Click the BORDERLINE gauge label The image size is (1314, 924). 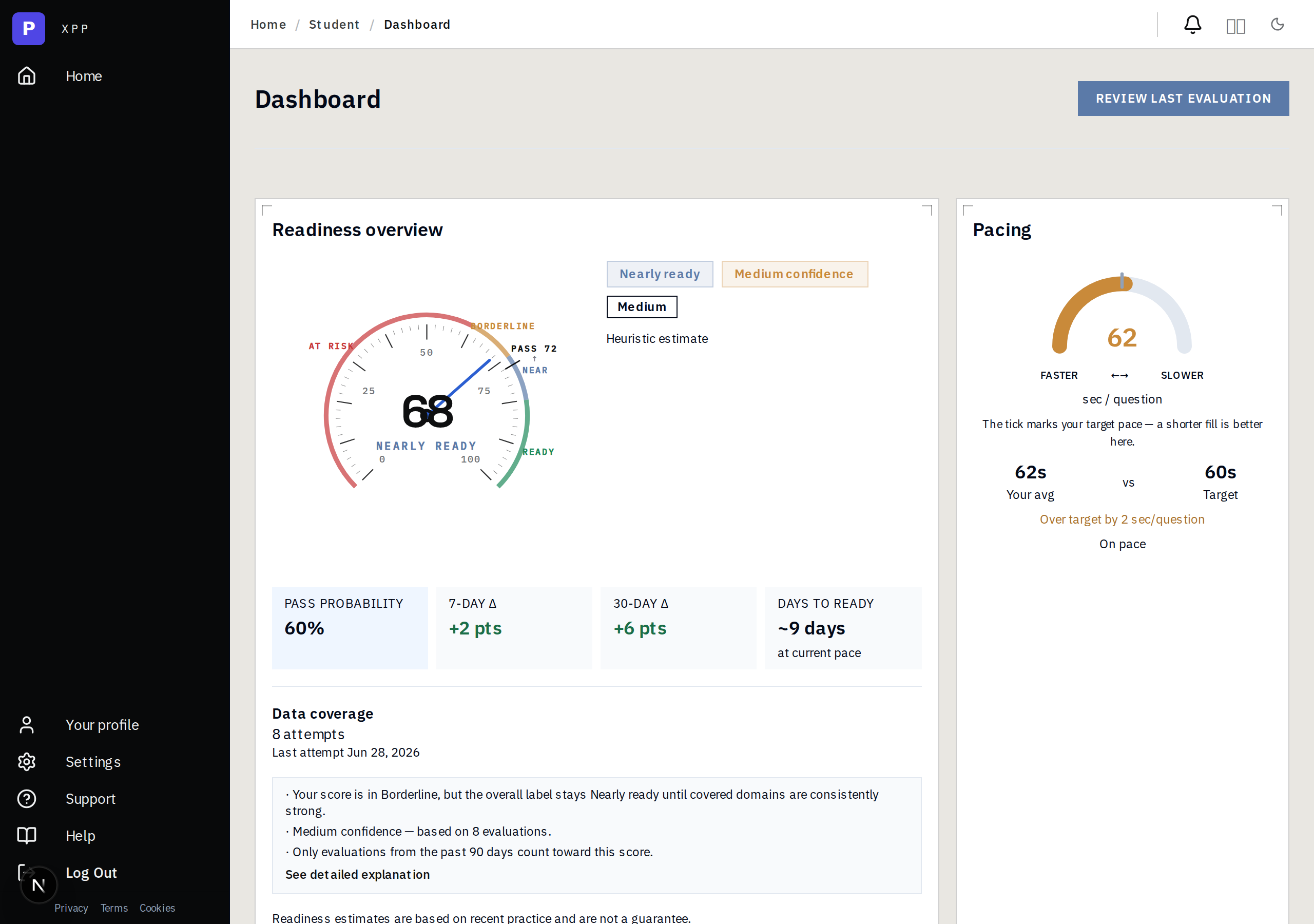(503, 326)
